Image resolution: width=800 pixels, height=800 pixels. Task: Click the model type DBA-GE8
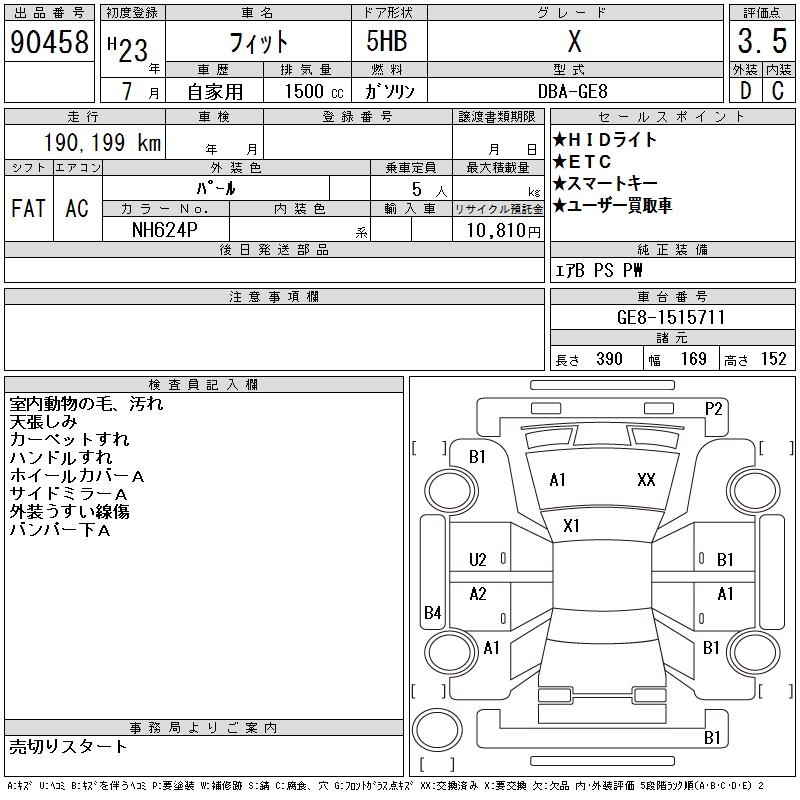573,90
